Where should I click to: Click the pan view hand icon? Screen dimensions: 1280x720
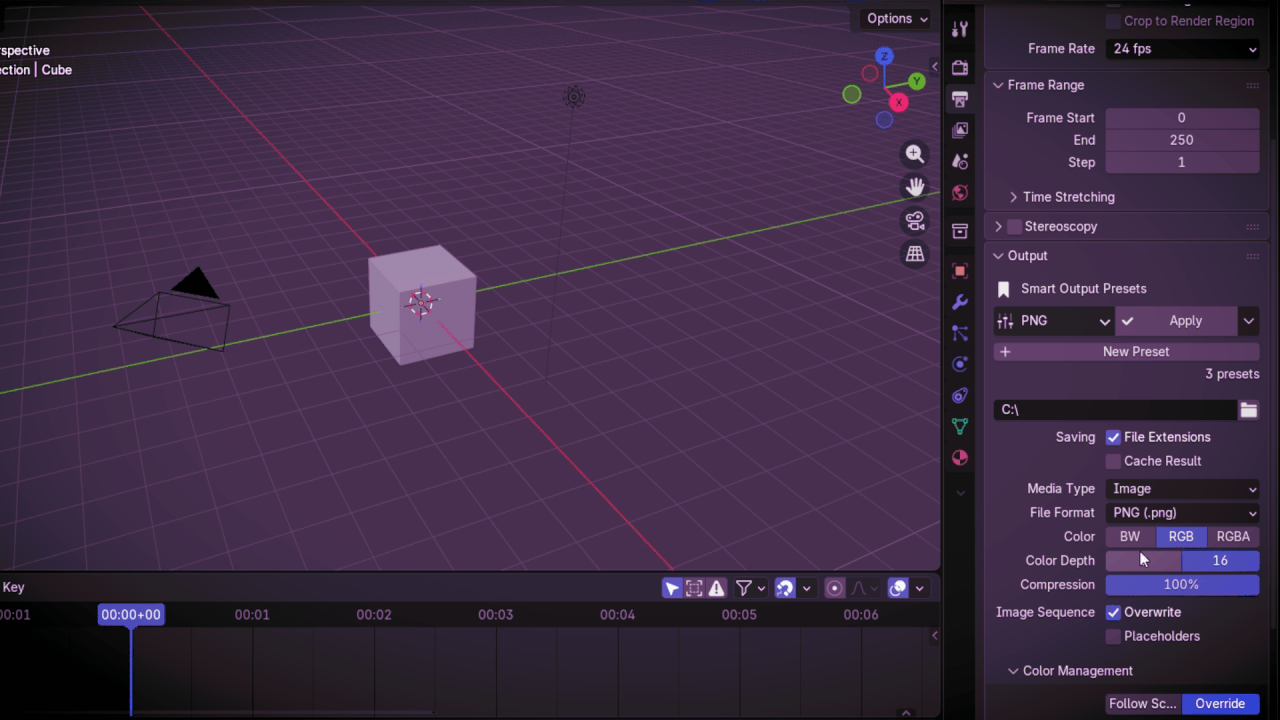914,187
